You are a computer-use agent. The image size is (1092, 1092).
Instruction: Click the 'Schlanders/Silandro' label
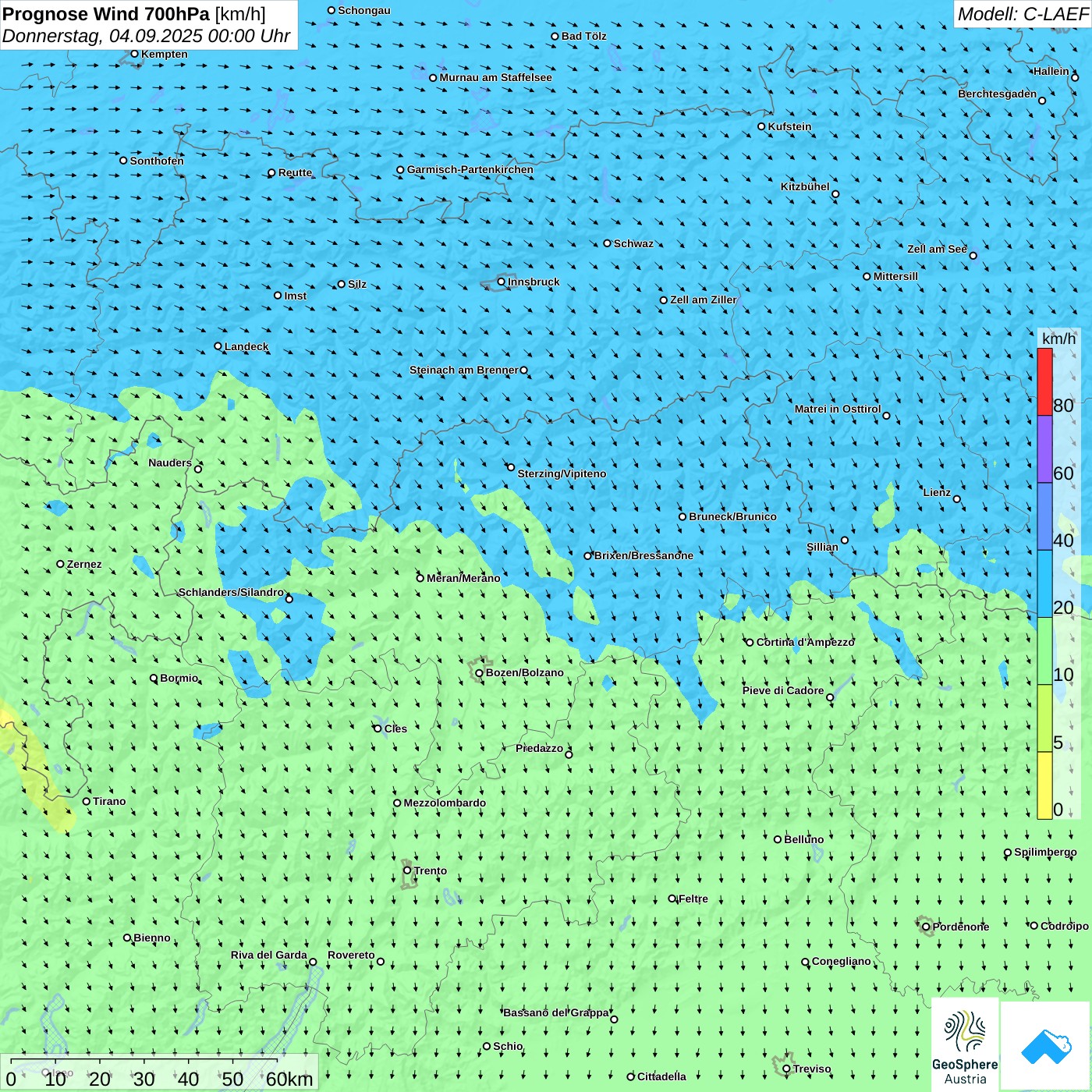232,592
